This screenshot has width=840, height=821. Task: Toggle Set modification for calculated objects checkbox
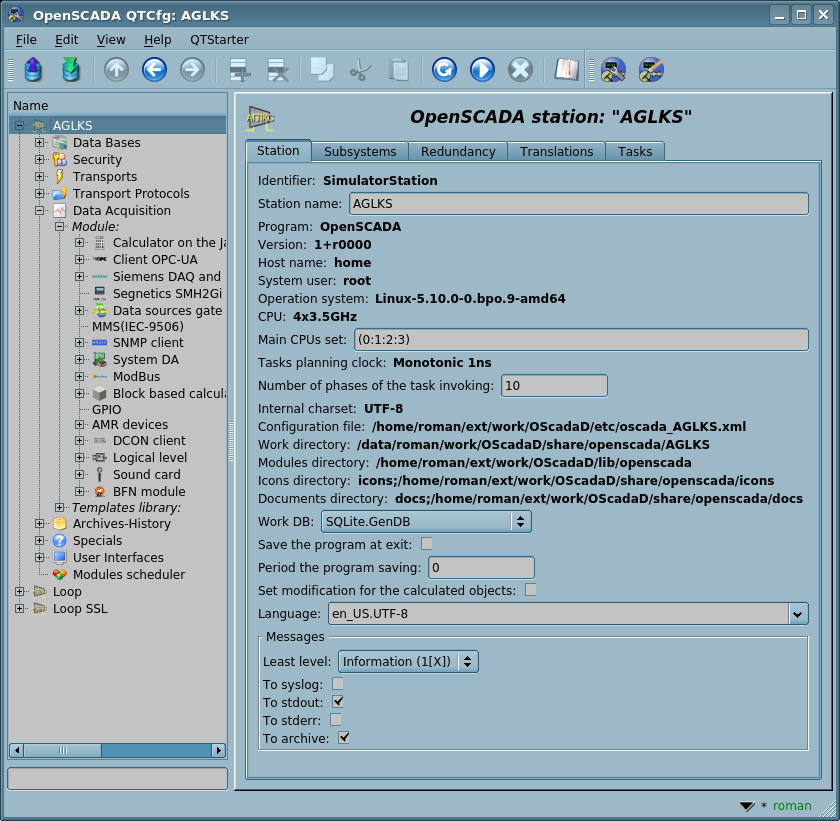pyautogui.click(x=530, y=590)
